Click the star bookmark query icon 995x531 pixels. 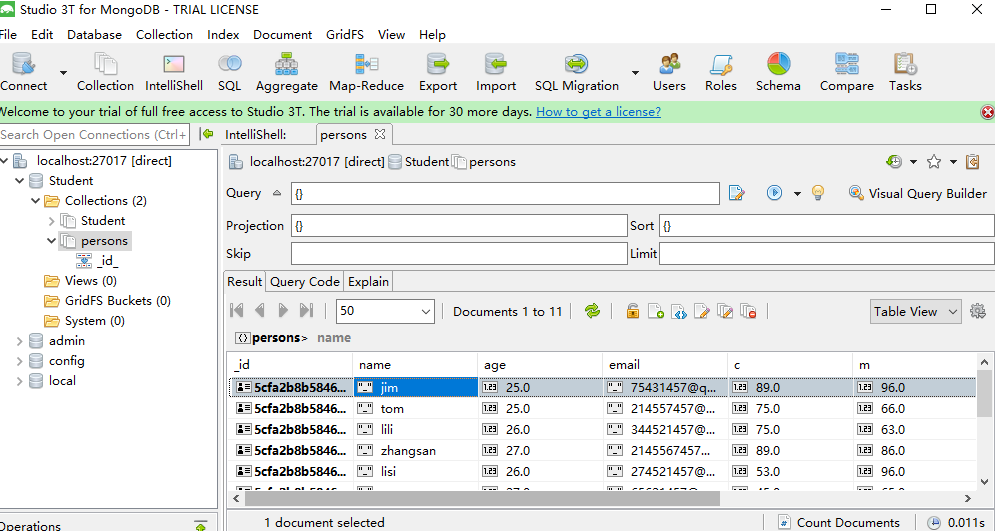pyautogui.click(x=933, y=162)
